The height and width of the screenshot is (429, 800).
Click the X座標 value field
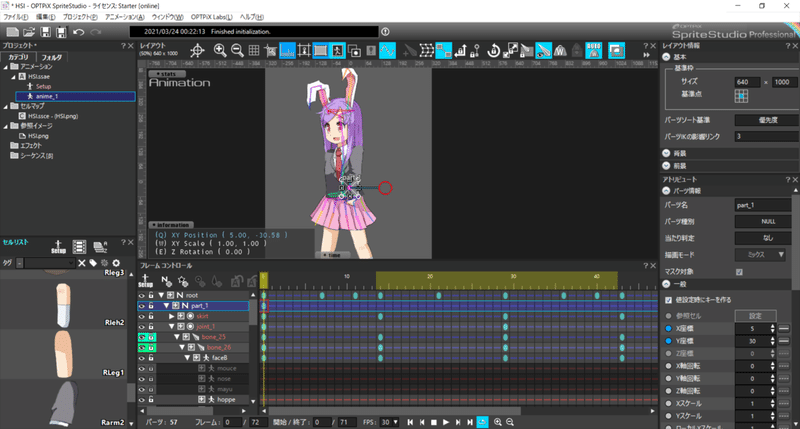click(751, 328)
